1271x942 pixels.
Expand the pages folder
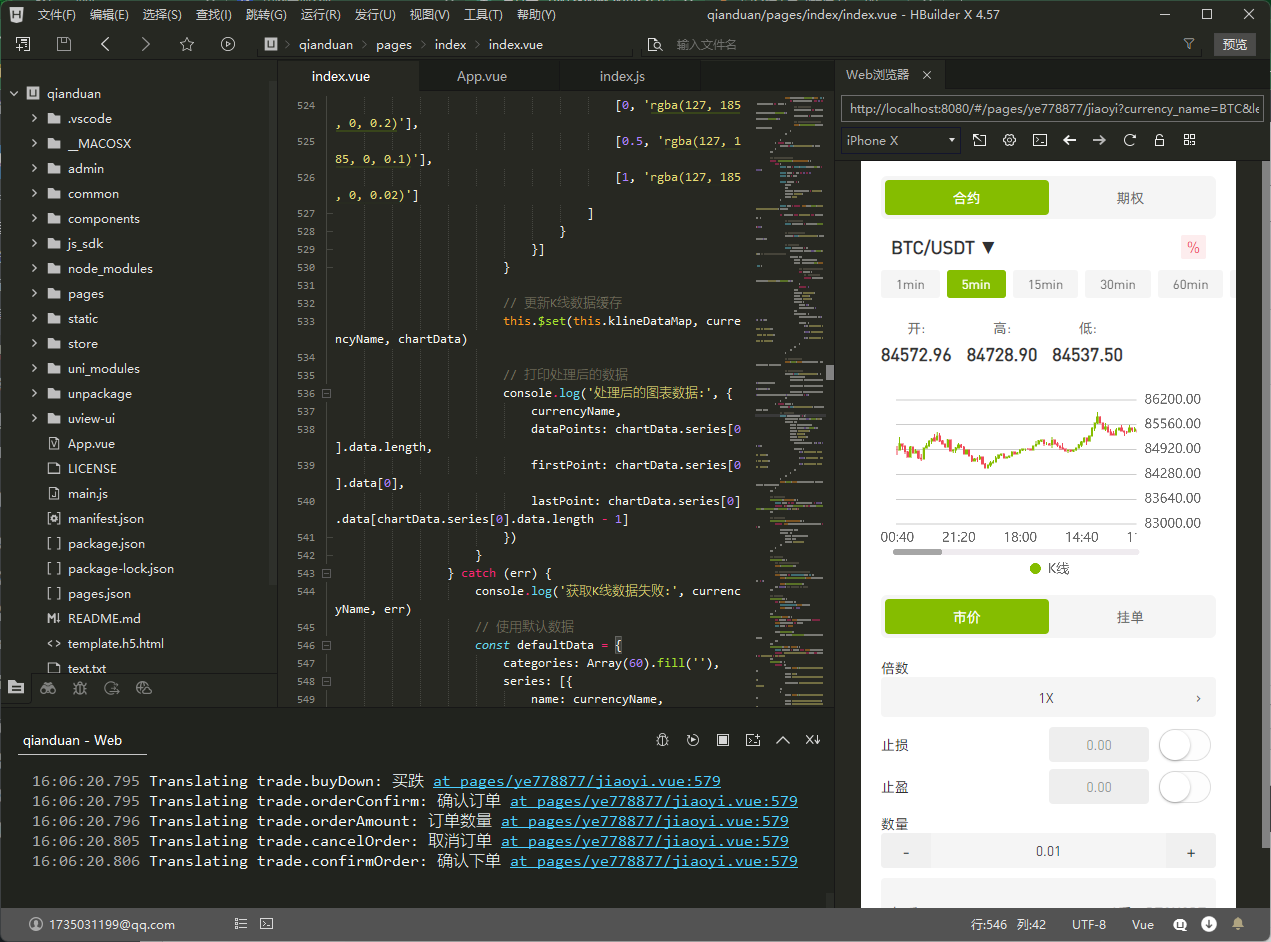tap(35, 294)
